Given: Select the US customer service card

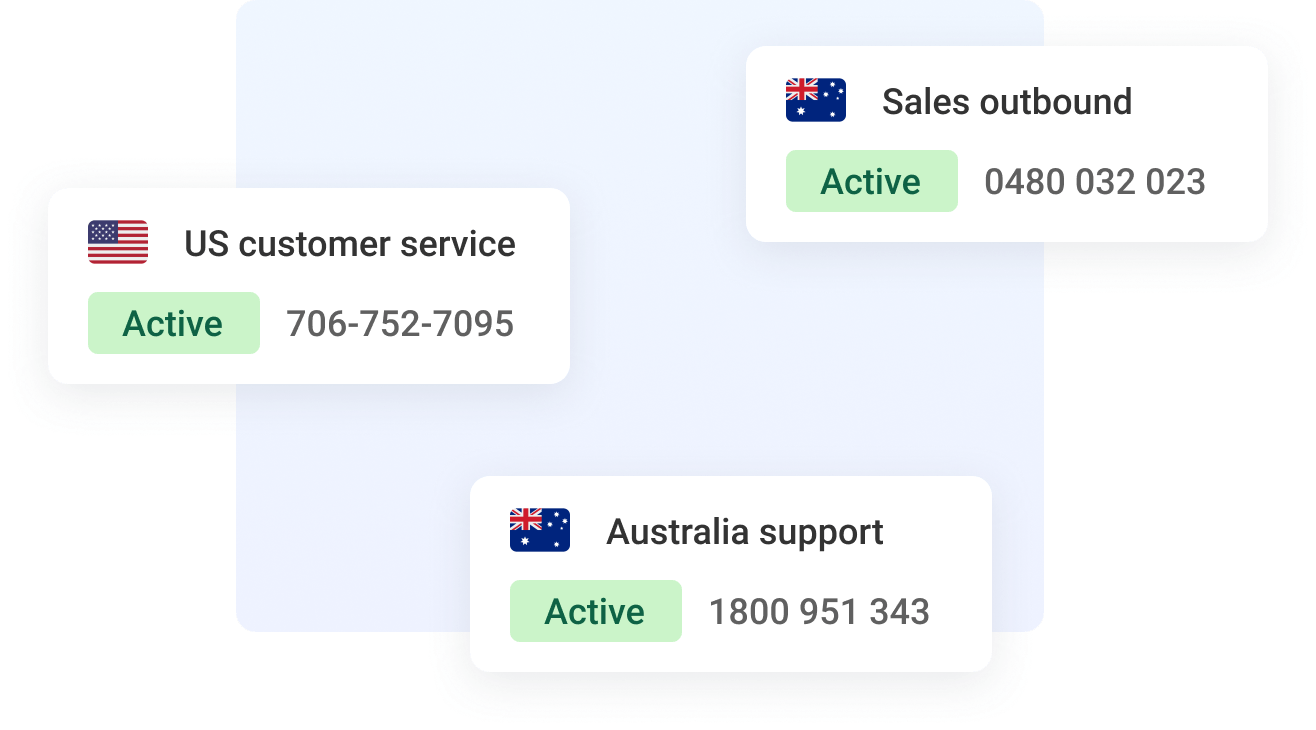Looking at the screenshot, I should (309, 286).
